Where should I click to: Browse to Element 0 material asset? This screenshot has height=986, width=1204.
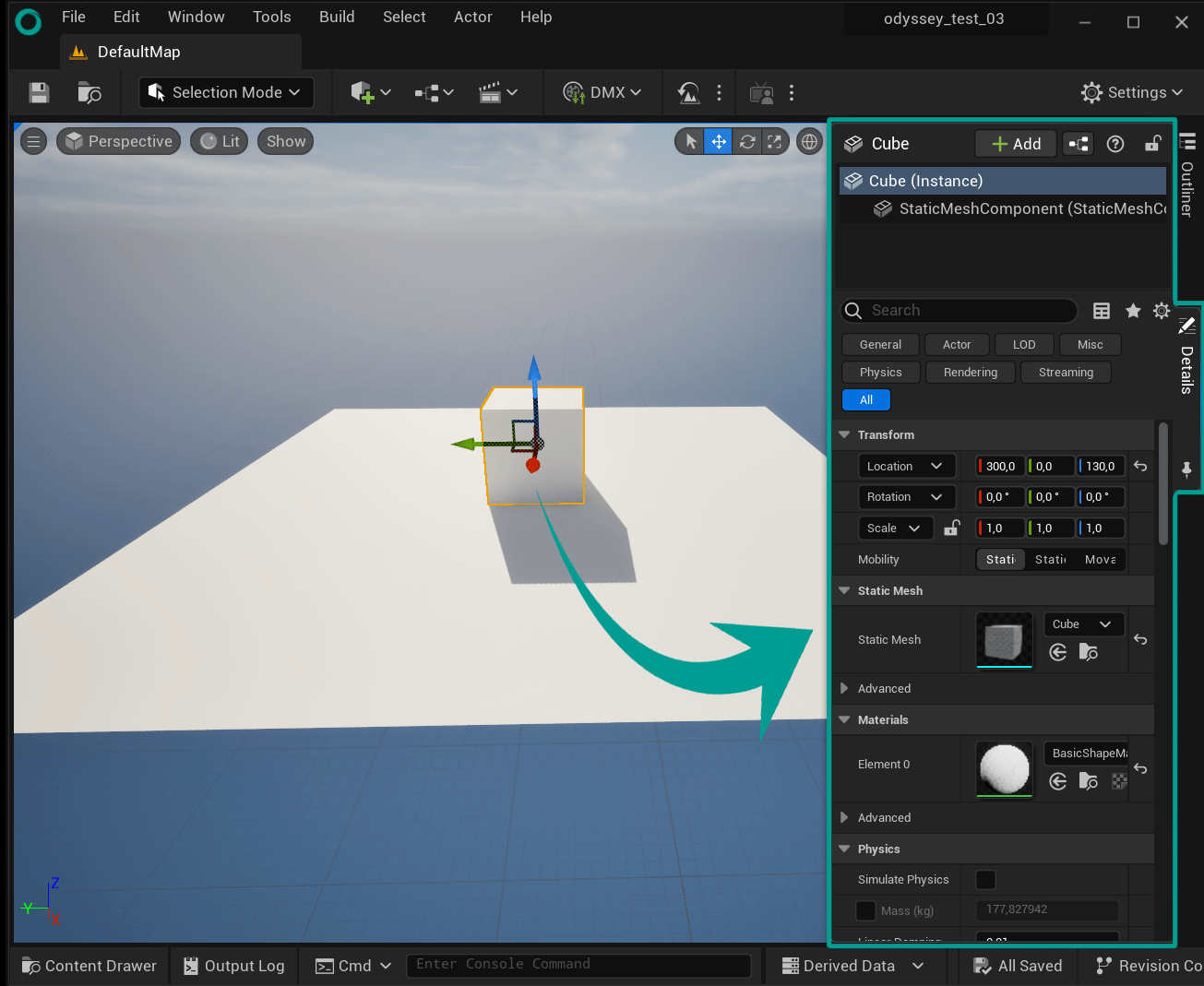coord(1089,782)
